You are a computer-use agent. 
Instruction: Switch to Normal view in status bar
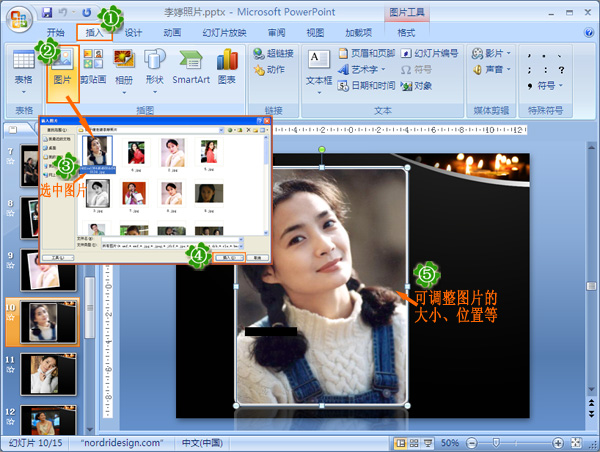tap(400, 443)
